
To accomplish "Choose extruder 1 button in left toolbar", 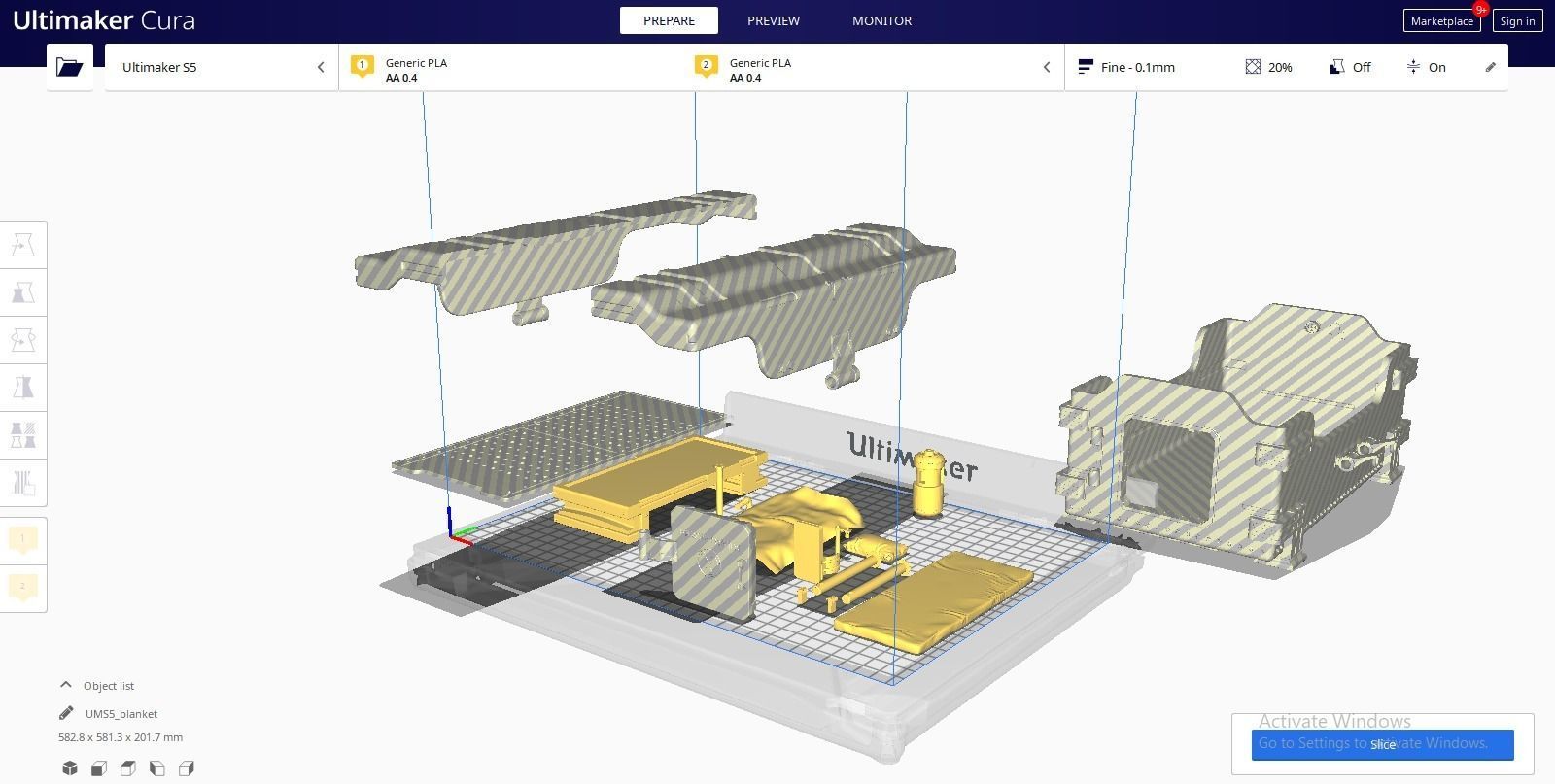I will coord(23,539).
